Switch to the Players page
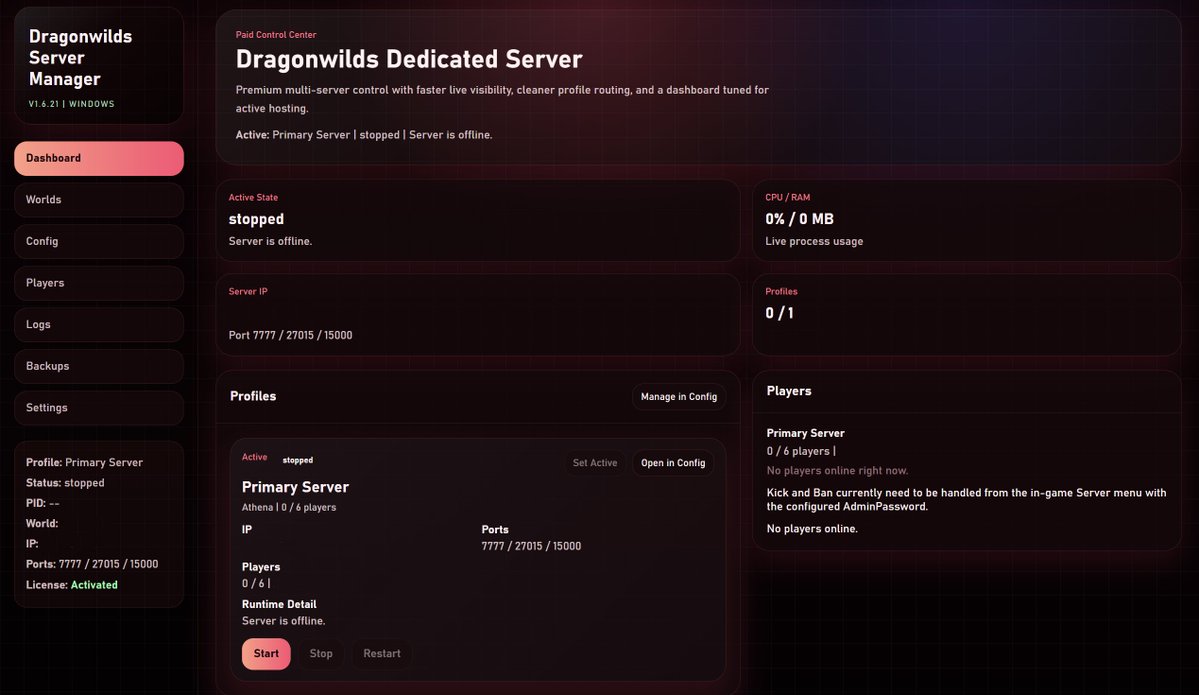Viewport: 1199px width, 695px height. [x=99, y=283]
